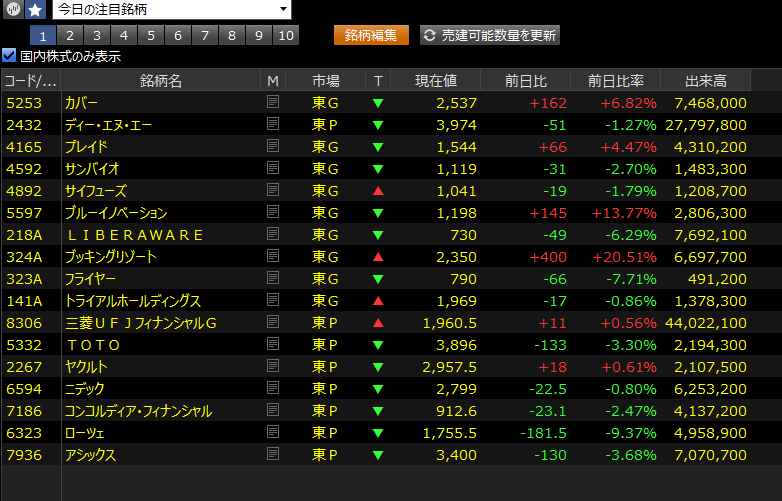The width and height of the screenshot is (782, 501).
Task: Click -181.5 change in ローツェ row
Action: click(543, 433)
